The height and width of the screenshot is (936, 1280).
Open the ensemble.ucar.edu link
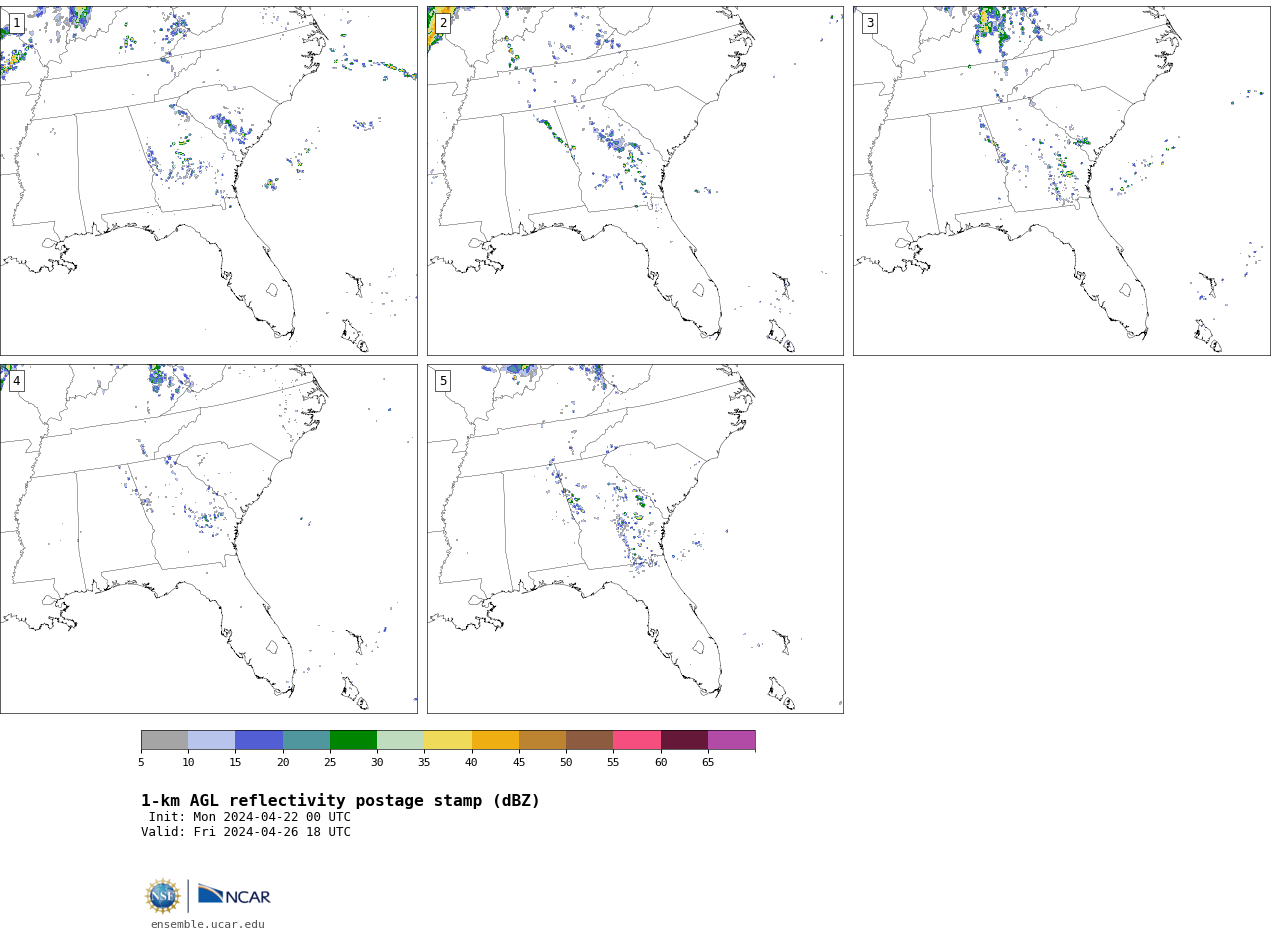coord(208,925)
